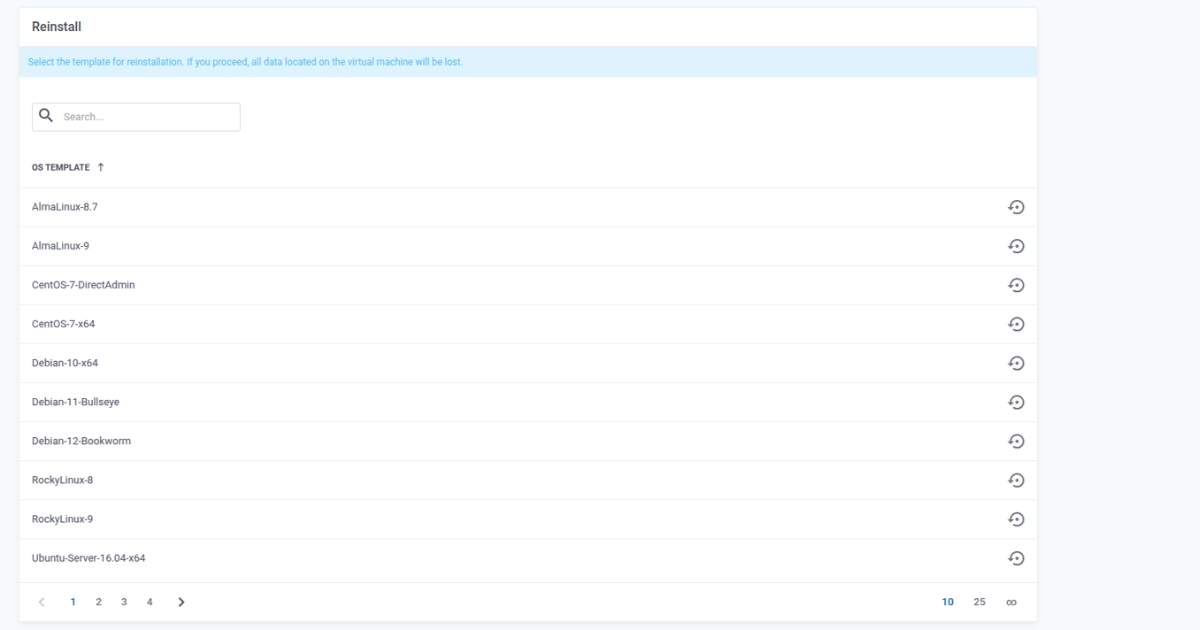Reinstall using the Debian-12-Bookworm icon
Viewport: 1200px width, 630px height.
[1015, 441]
